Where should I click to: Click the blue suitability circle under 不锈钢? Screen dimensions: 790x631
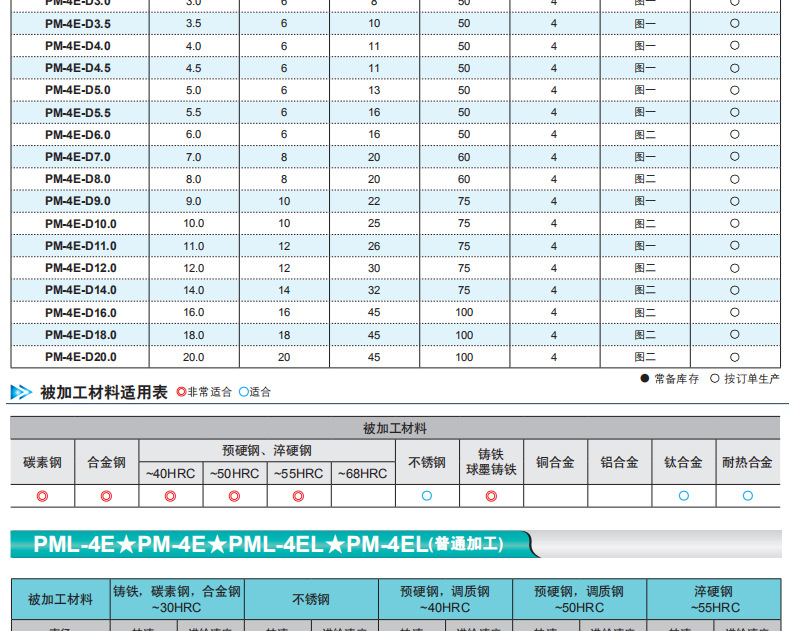pos(427,496)
